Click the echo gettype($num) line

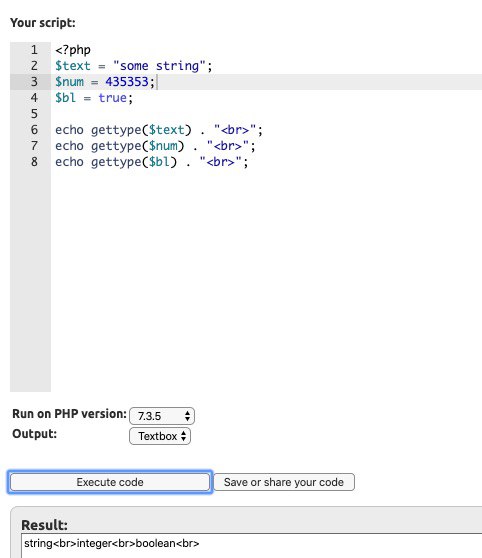coord(155,146)
